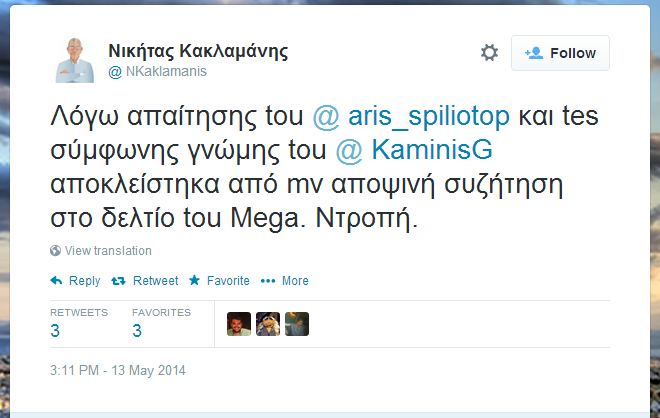Click the globe icon near View translation
The width and height of the screenshot is (660, 418).
pyautogui.click(x=55, y=250)
